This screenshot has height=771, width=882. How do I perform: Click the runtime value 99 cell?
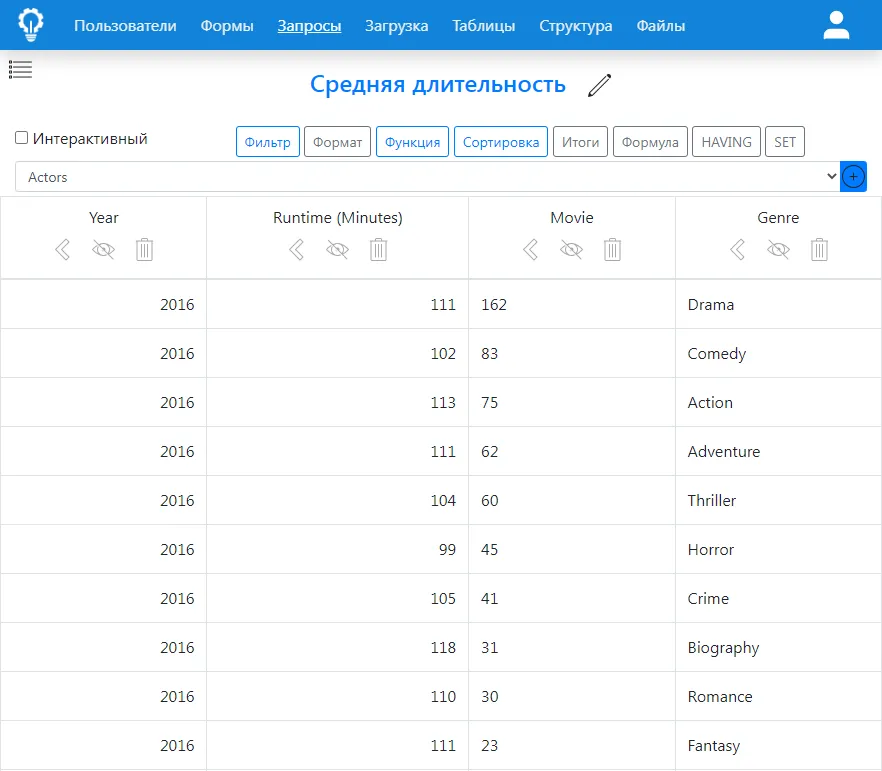point(338,549)
